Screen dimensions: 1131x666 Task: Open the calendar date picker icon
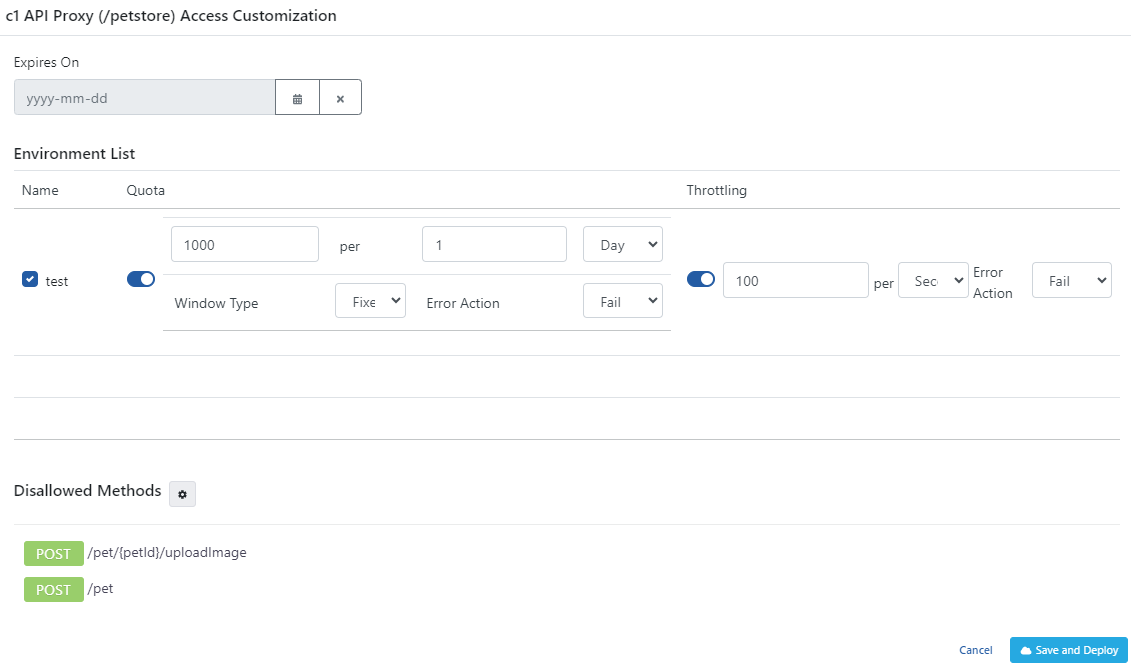[x=297, y=97]
